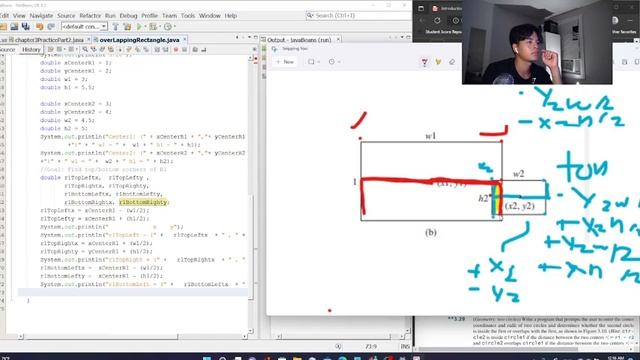Click the Save All toolbar icon

(x=26, y=27)
